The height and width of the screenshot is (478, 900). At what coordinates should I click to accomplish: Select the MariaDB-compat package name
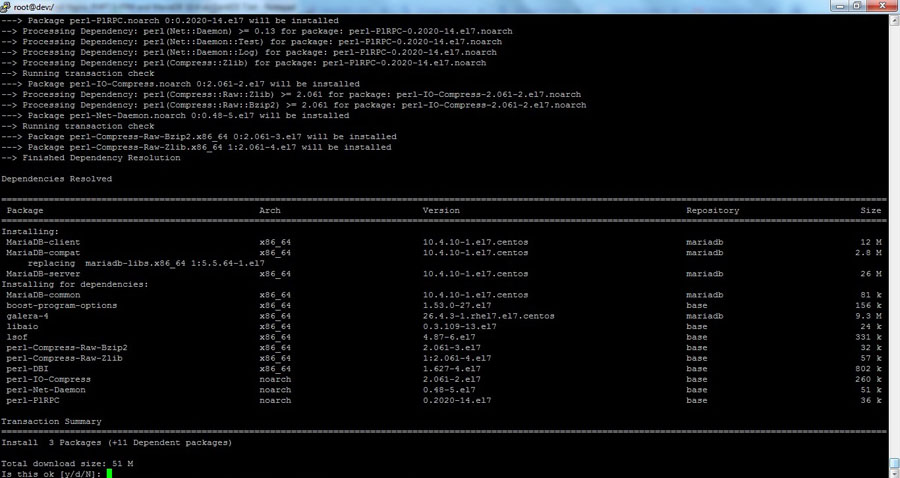pos(43,252)
